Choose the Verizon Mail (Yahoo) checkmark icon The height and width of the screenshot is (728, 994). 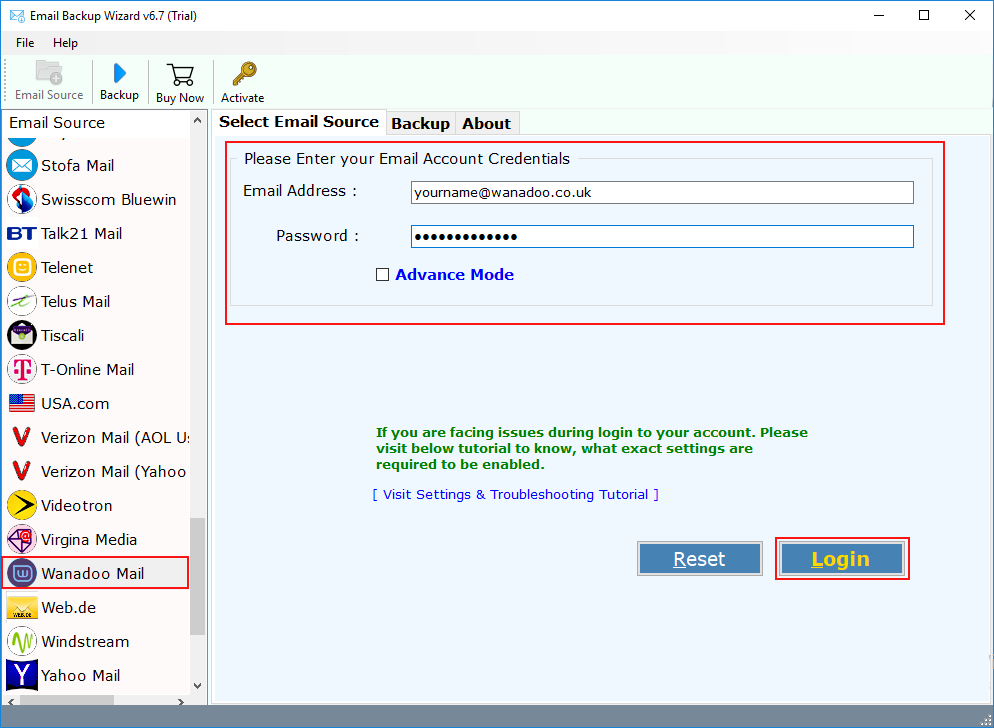(22, 472)
